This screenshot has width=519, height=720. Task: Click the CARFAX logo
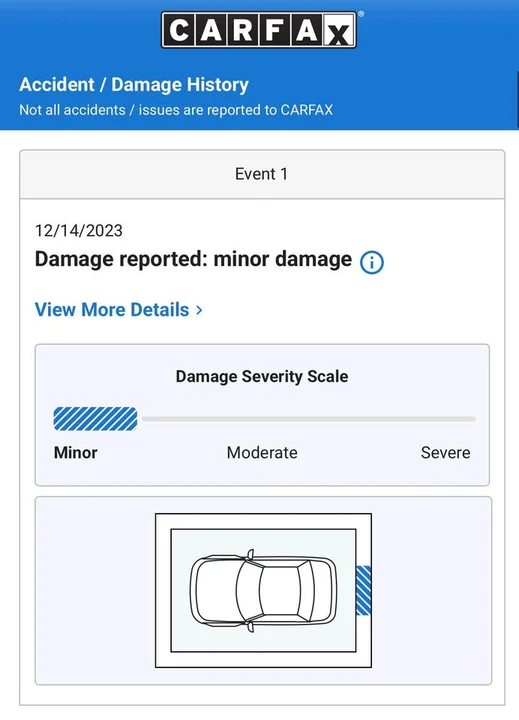coord(259,30)
